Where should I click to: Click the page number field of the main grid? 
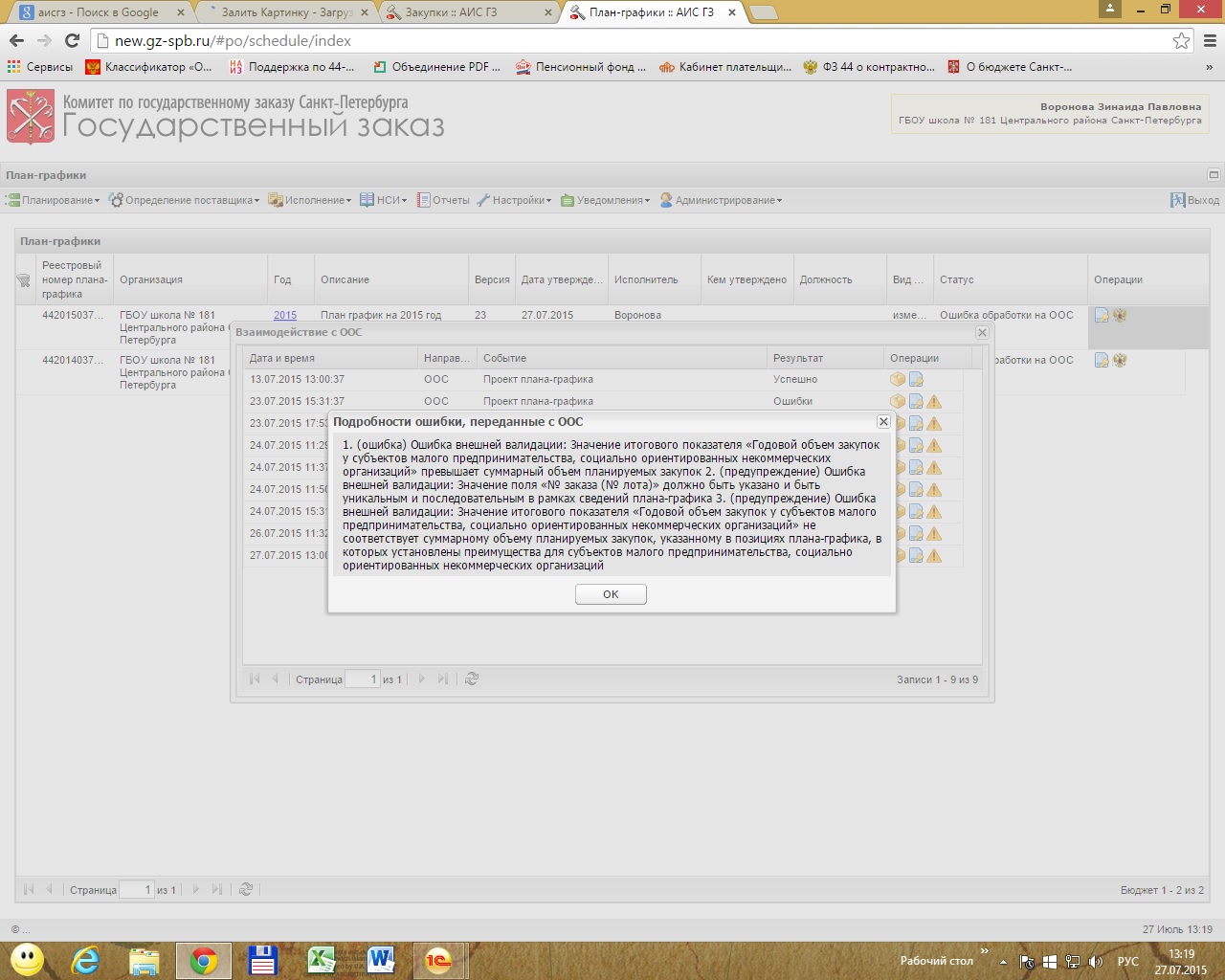[136, 889]
